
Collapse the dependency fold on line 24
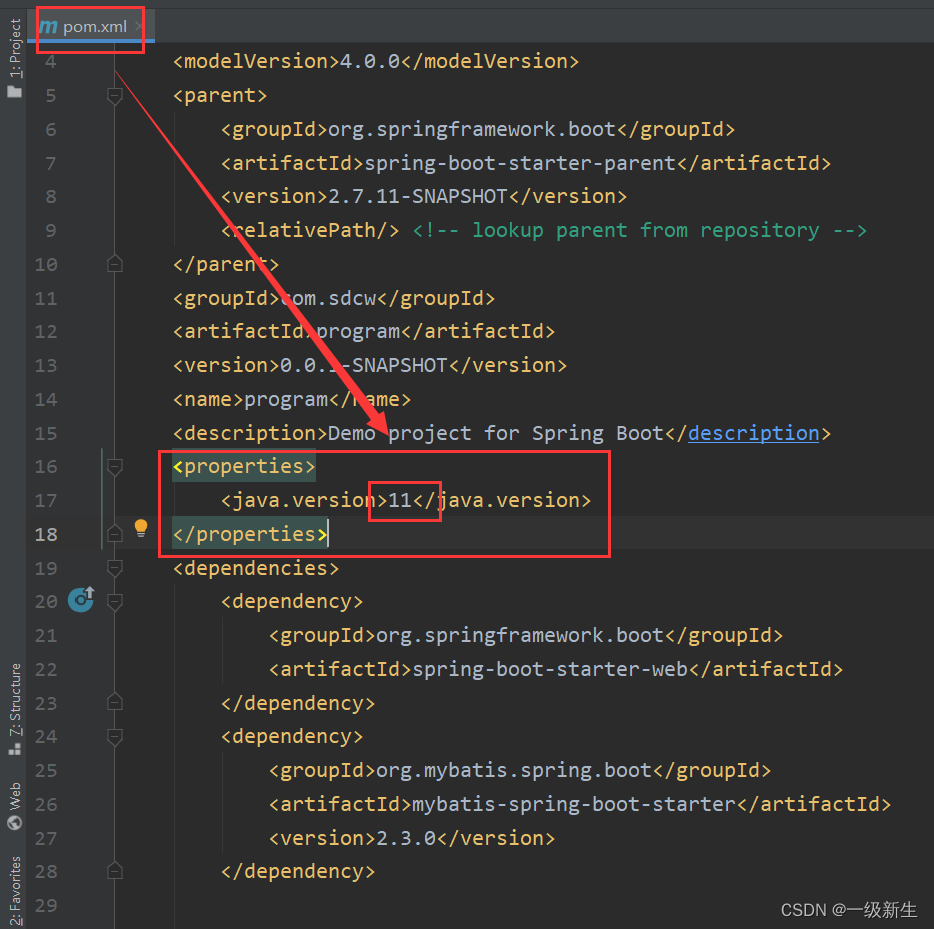point(114,737)
